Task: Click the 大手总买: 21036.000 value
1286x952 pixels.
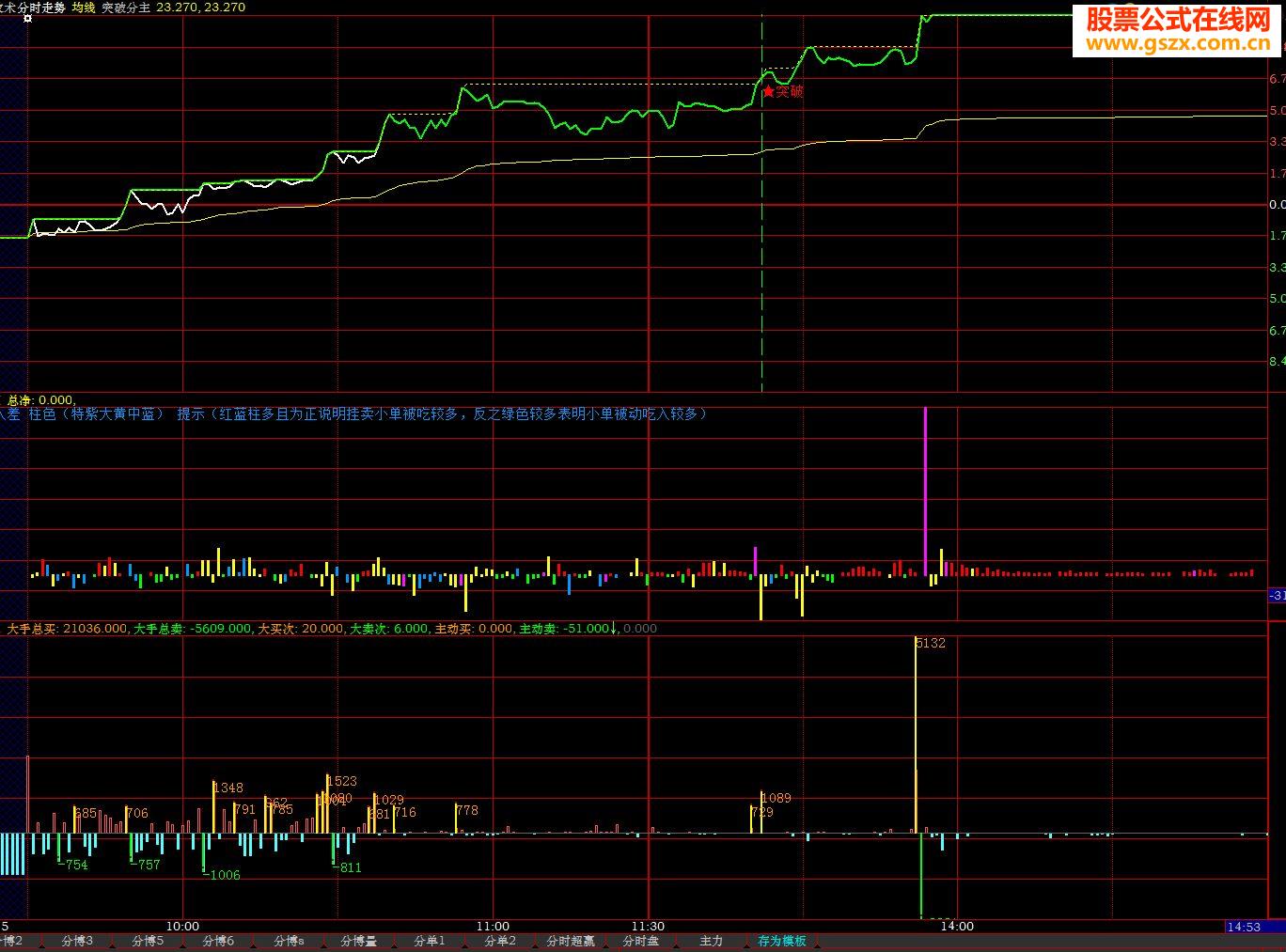Action: (x=67, y=629)
